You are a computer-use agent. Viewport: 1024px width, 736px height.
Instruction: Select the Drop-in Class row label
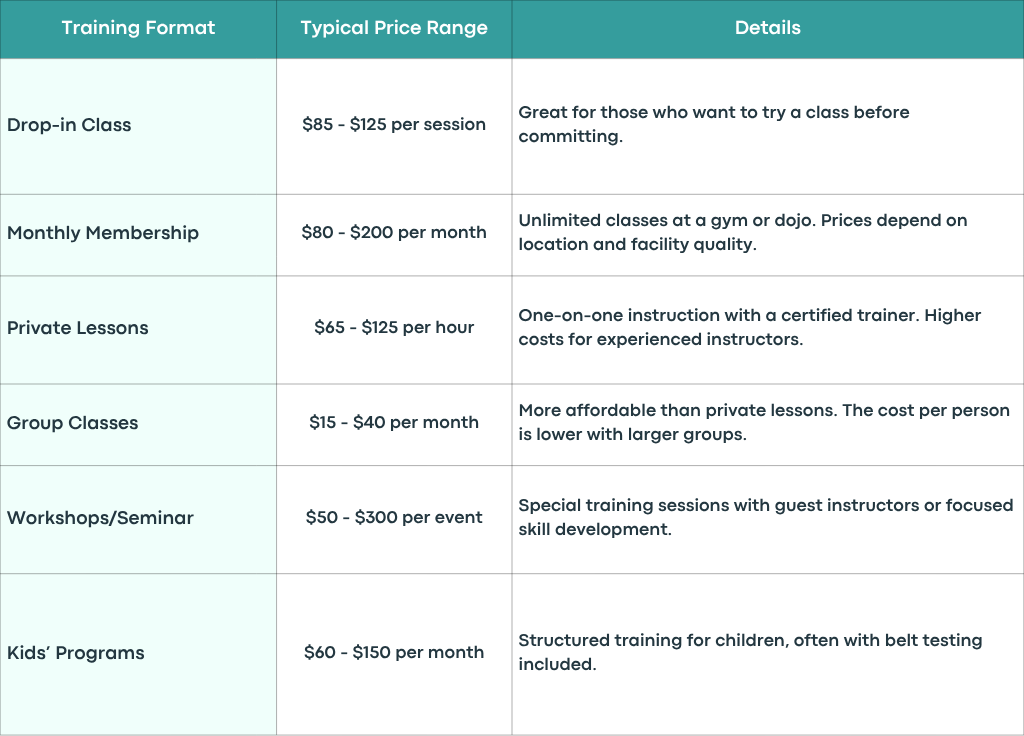(69, 125)
